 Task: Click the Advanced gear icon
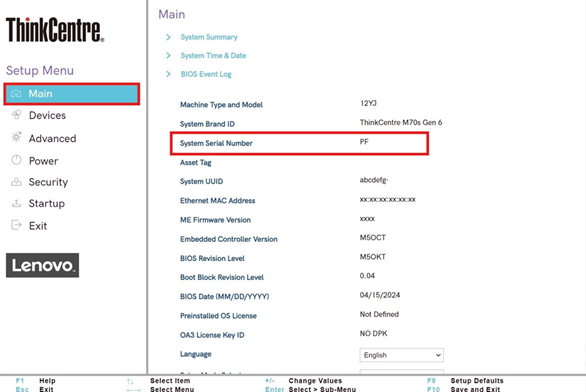(16, 138)
